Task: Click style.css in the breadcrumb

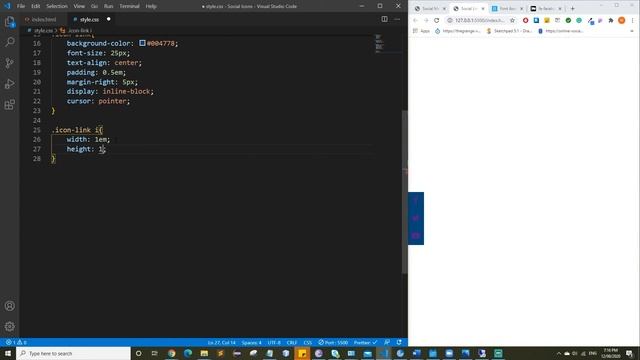Action: point(43,31)
